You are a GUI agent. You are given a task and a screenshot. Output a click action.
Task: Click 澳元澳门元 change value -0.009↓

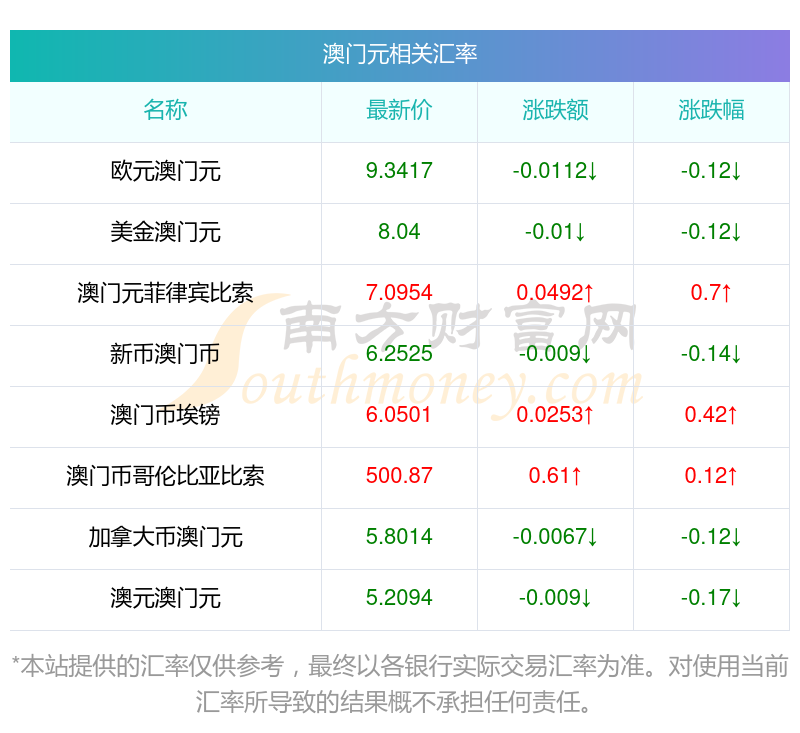click(x=555, y=598)
